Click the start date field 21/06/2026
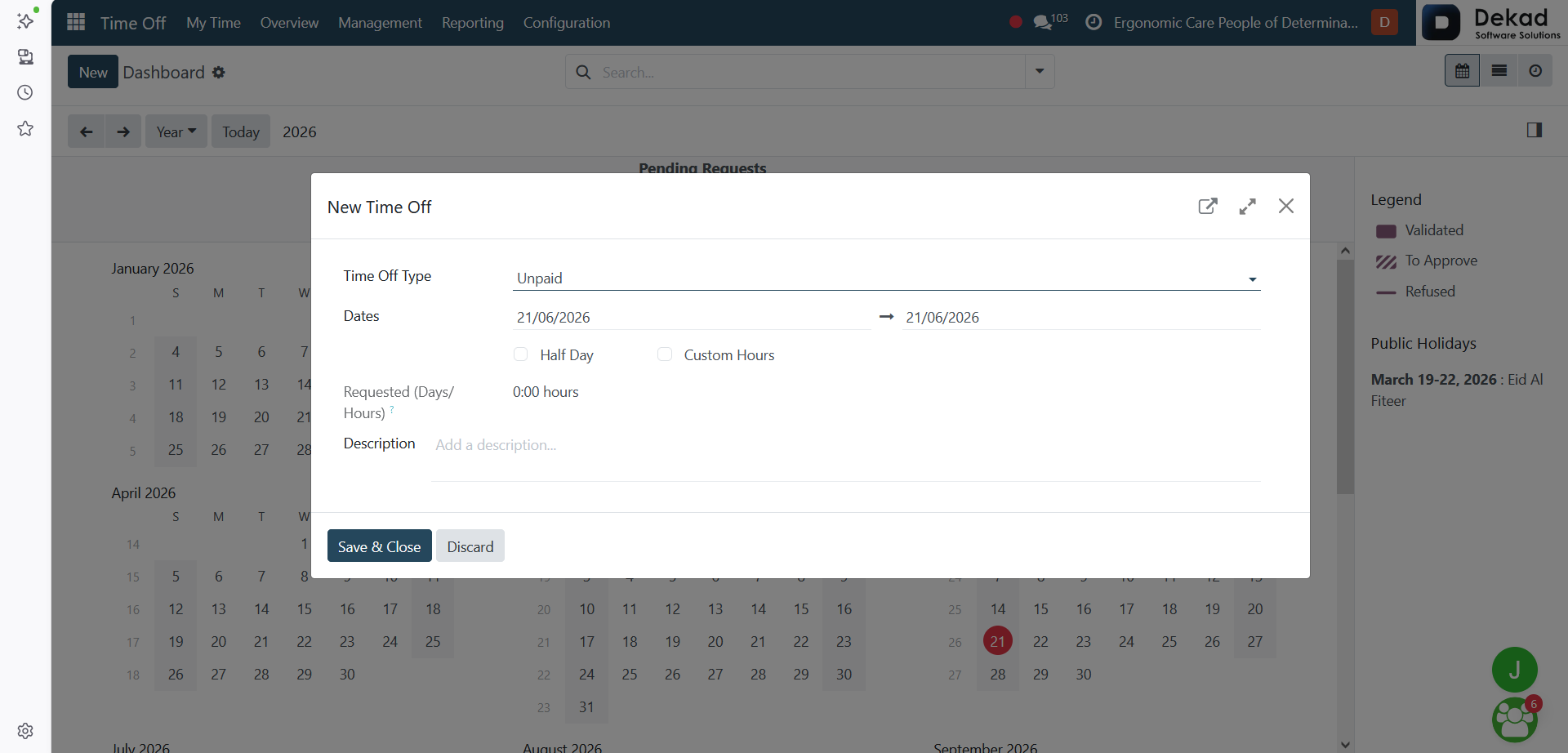1568x753 pixels. click(x=692, y=318)
